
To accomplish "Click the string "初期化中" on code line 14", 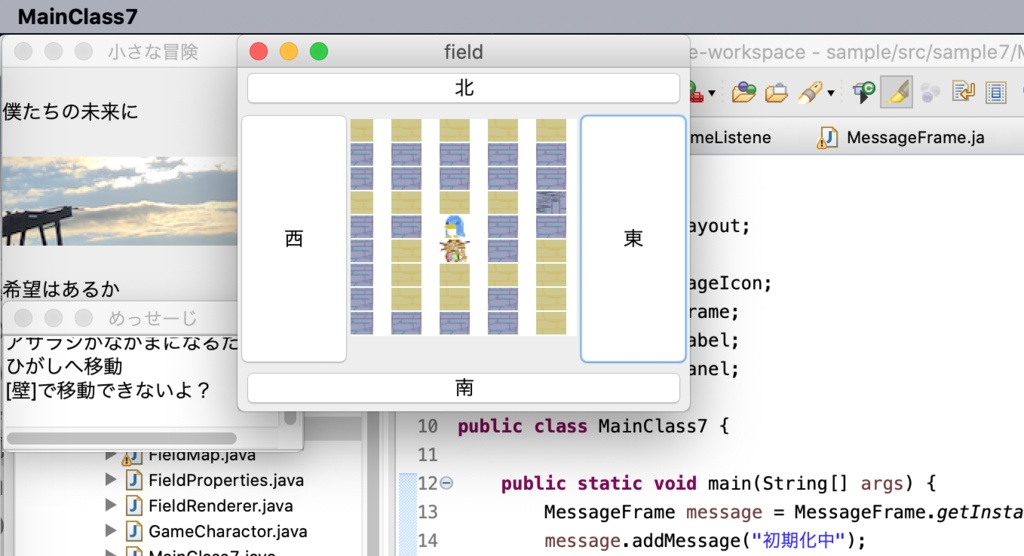I will (x=799, y=540).
